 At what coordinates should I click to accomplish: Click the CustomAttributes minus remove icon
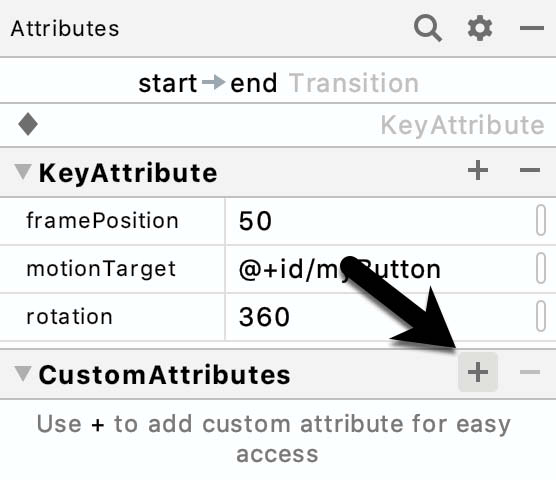[530, 372]
